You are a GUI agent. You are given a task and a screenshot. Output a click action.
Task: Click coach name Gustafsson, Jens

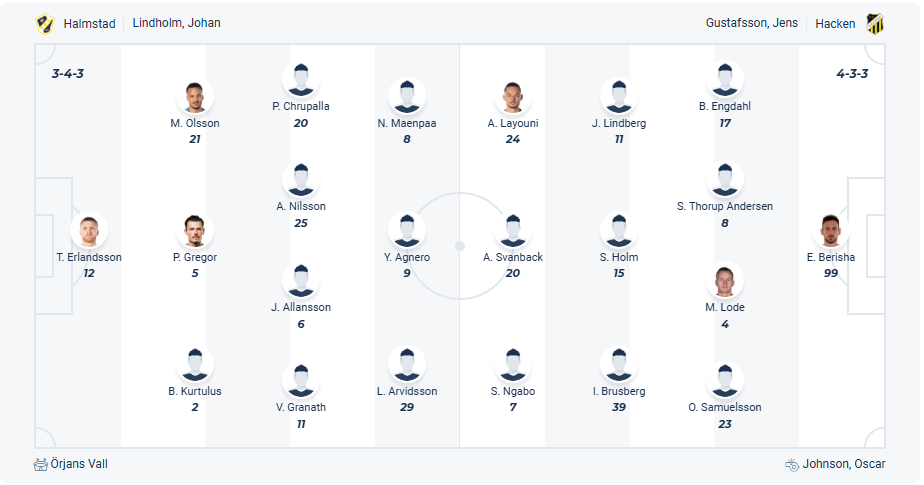(751, 23)
